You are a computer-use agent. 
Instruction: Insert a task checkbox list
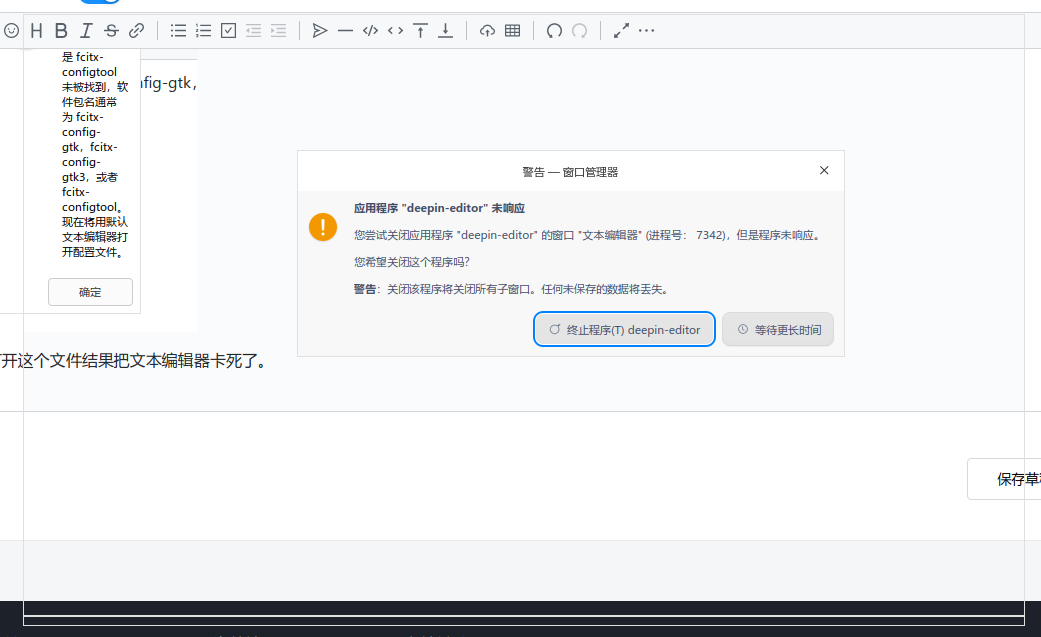pyautogui.click(x=228, y=31)
